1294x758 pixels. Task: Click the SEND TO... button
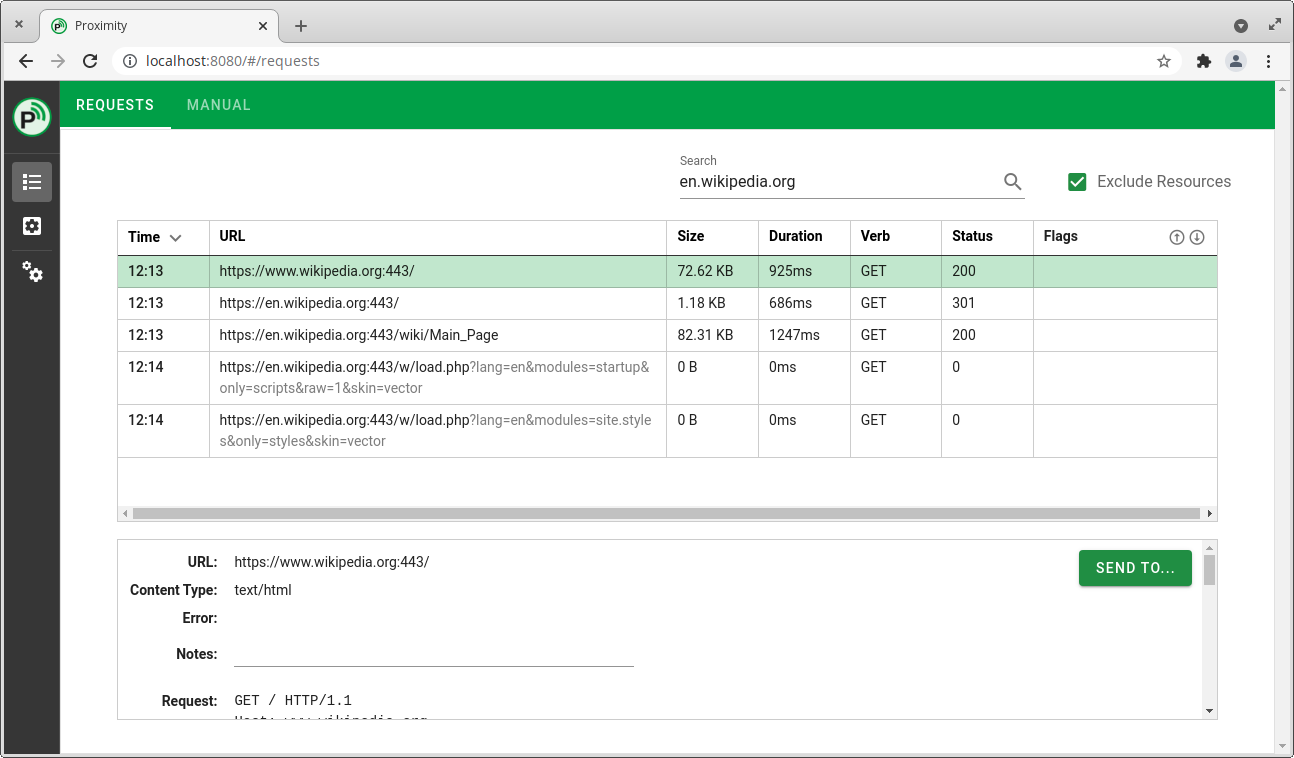[1135, 568]
